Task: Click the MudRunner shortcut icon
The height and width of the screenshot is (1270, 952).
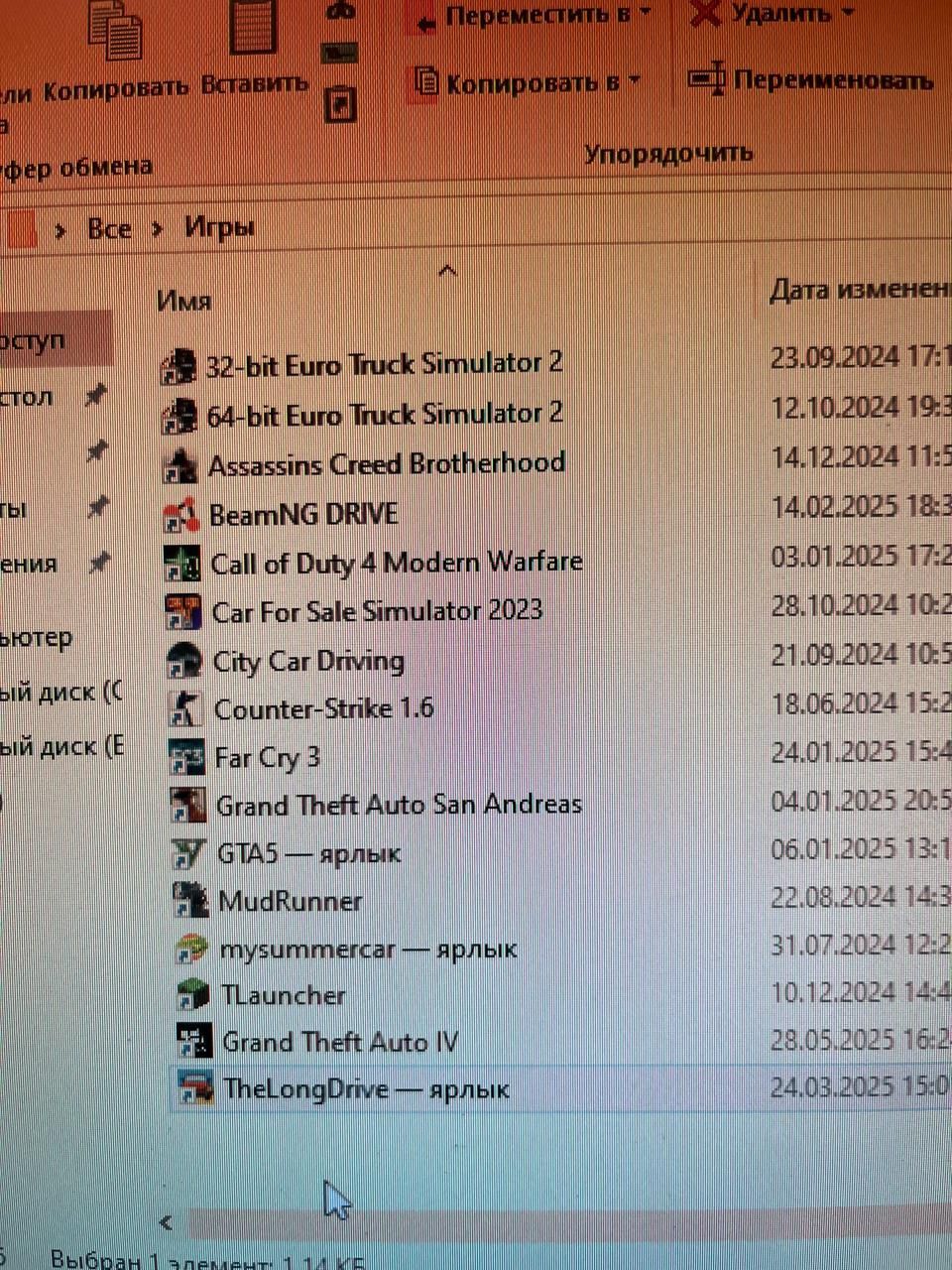Action: pos(189,901)
